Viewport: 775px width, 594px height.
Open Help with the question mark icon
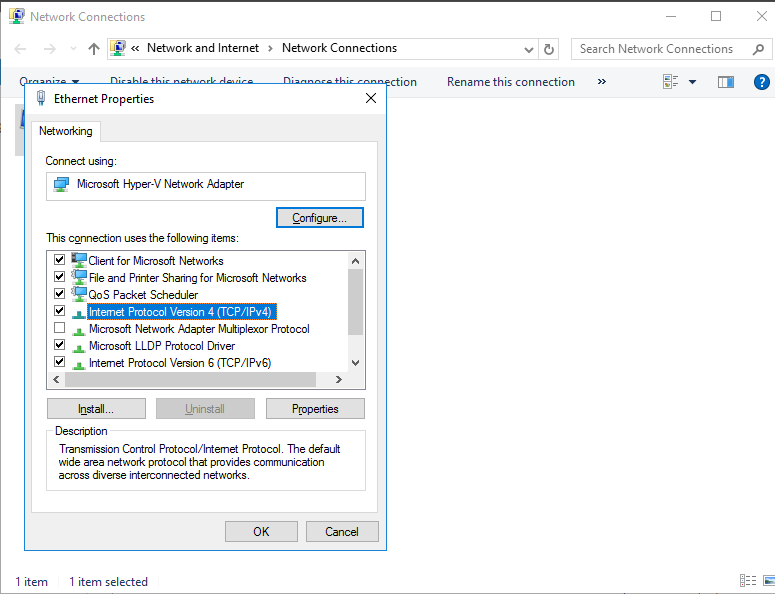coord(762,82)
